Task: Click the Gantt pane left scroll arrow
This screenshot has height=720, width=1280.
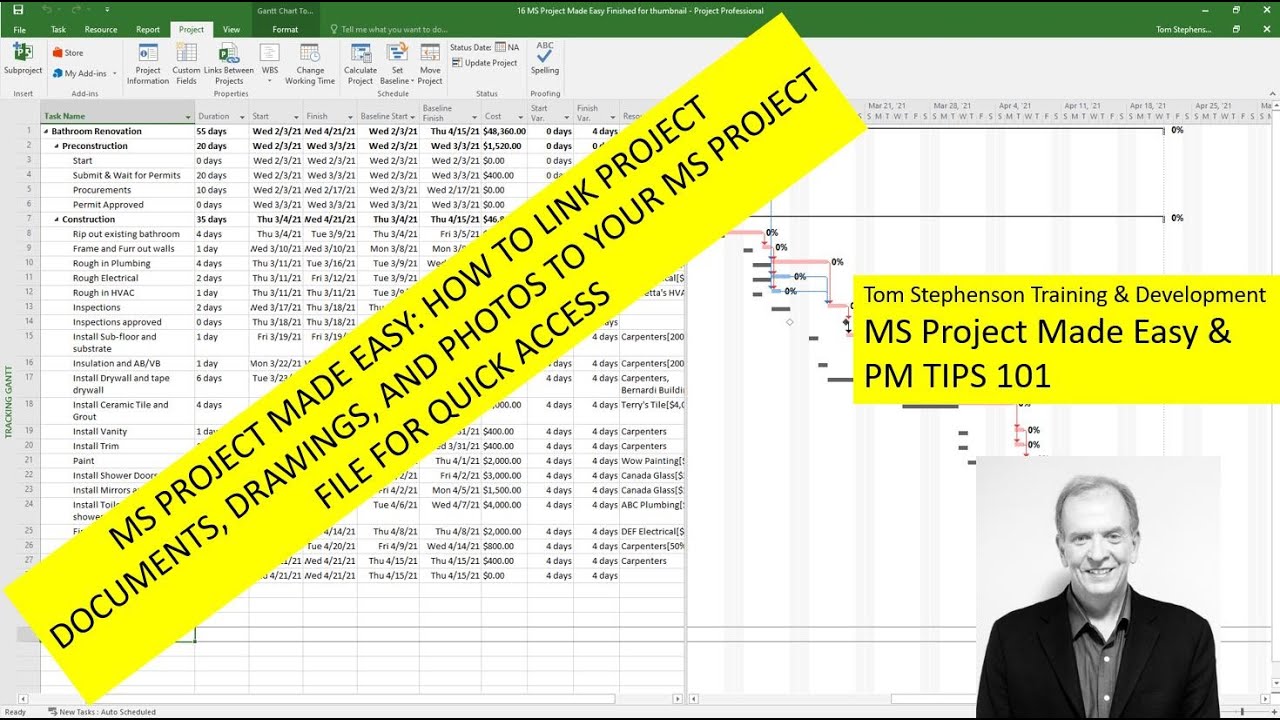Action: (692, 698)
